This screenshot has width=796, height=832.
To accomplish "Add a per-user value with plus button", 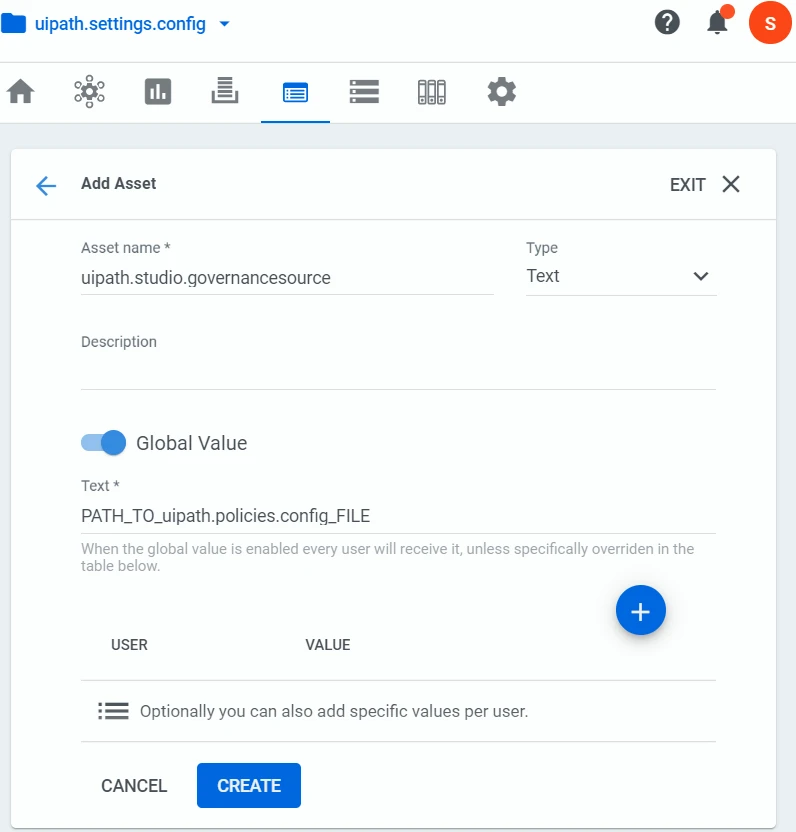I will click(641, 611).
